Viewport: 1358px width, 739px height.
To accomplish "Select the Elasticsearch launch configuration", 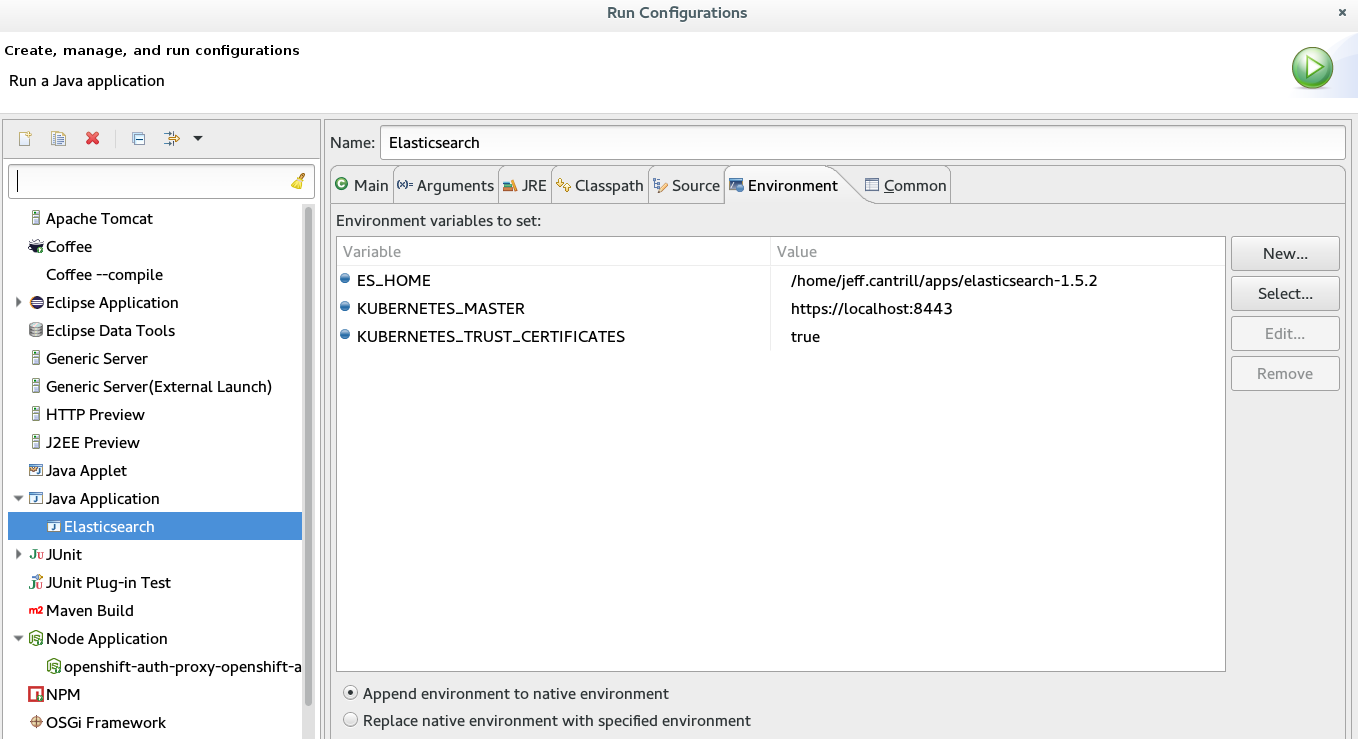I will coord(155,526).
